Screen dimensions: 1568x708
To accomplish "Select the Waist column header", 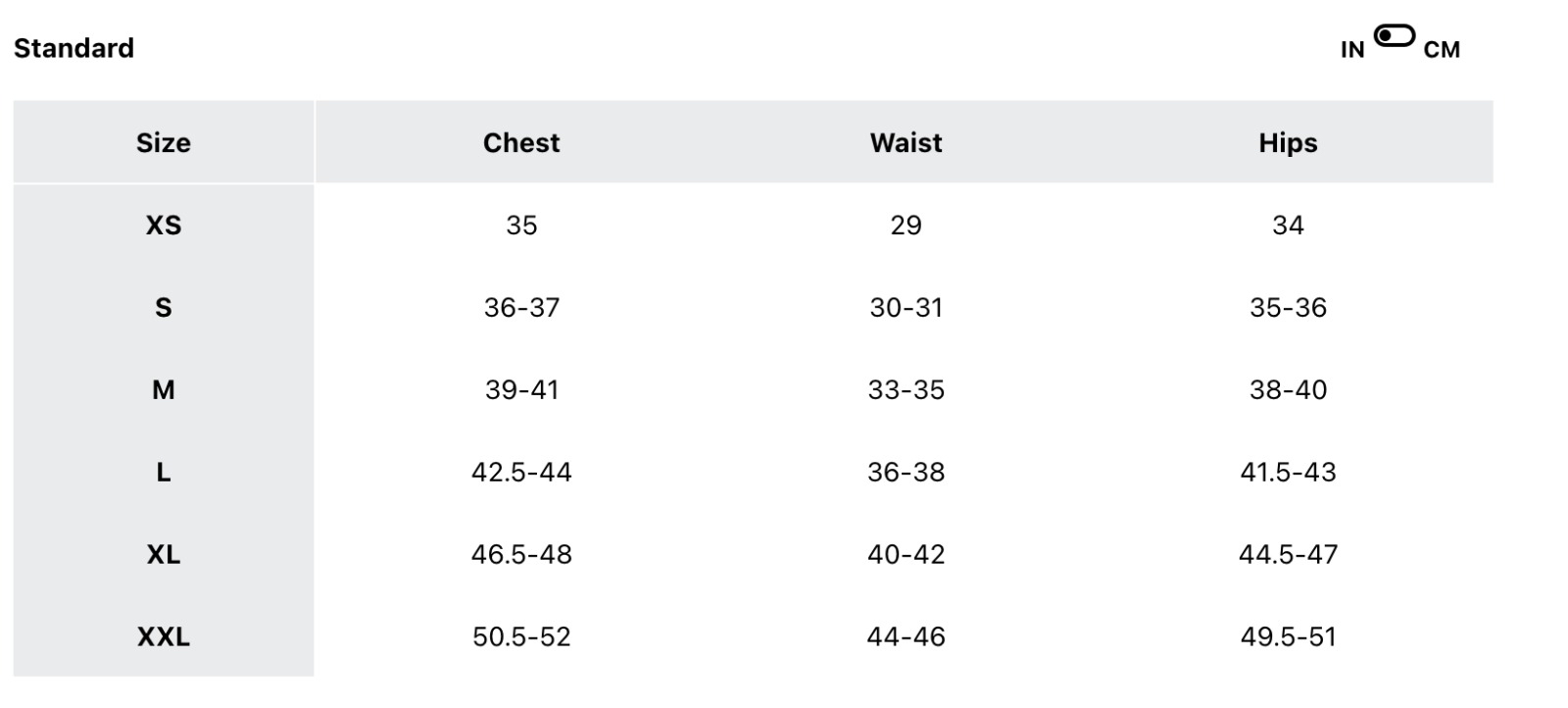I will coord(906,143).
